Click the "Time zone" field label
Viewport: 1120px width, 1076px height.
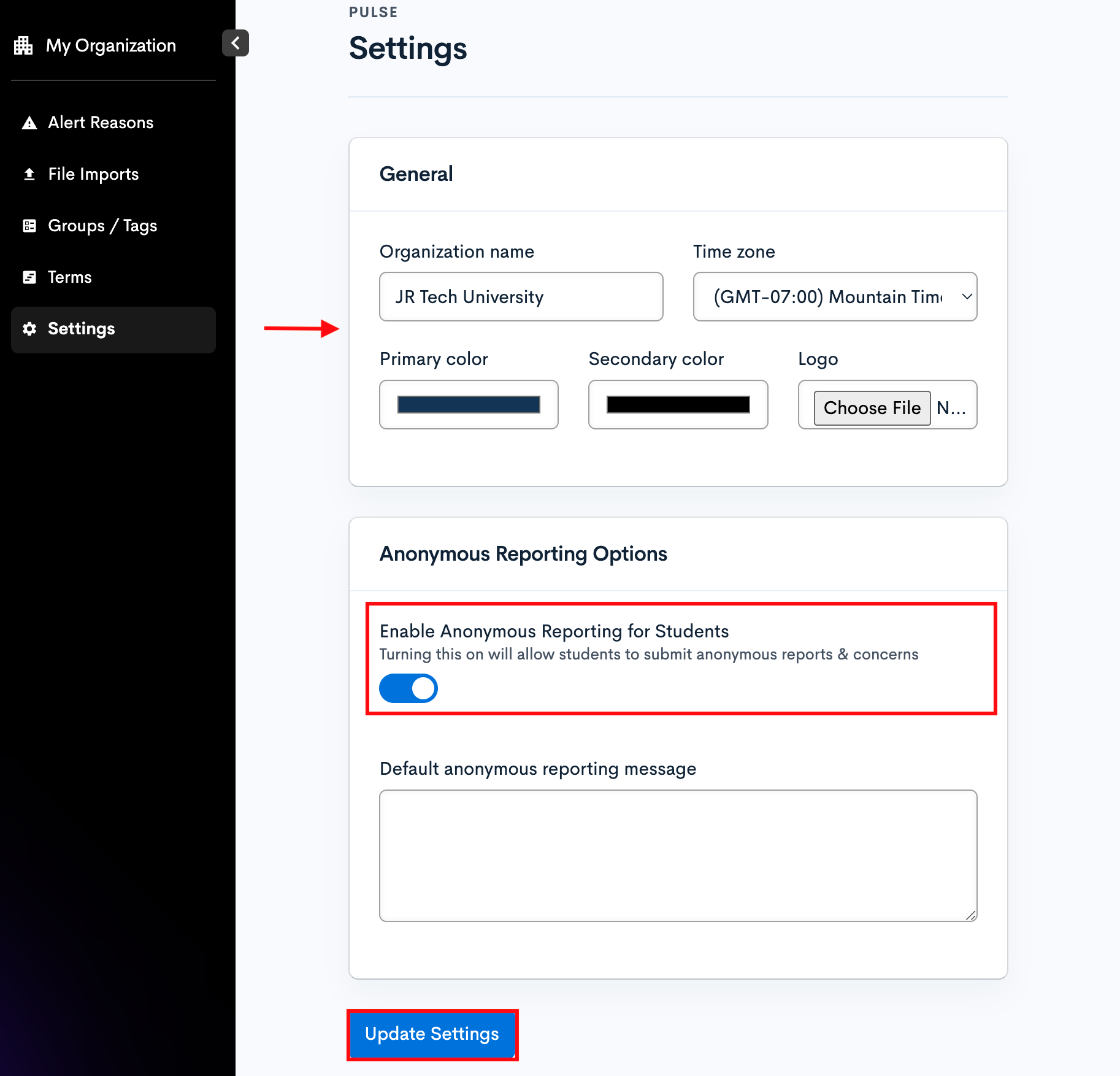tap(734, 252)
